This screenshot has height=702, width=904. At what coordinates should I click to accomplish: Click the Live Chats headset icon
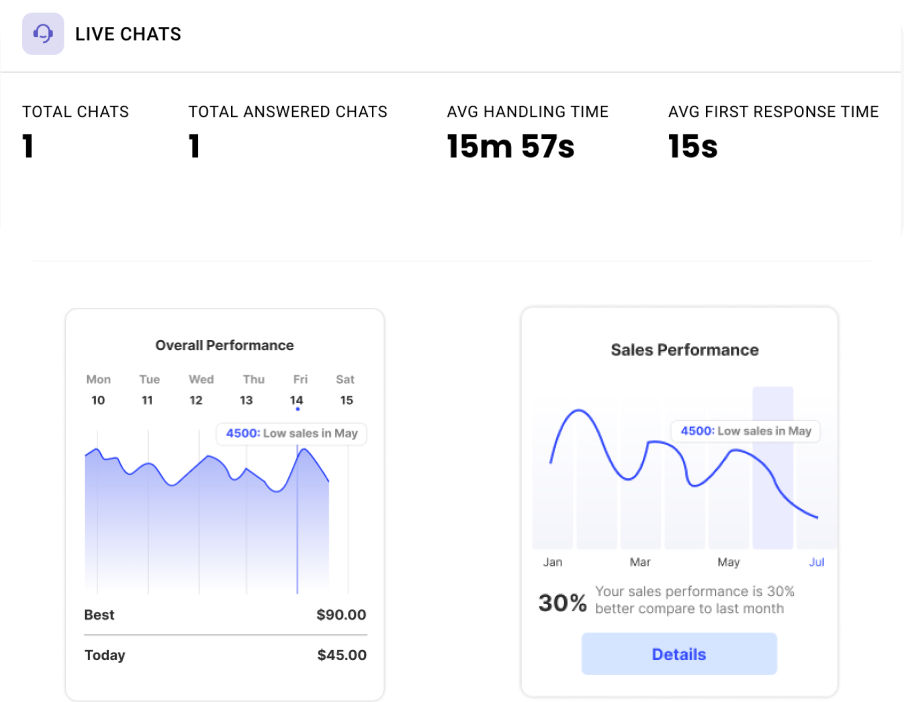coord(42,34)
